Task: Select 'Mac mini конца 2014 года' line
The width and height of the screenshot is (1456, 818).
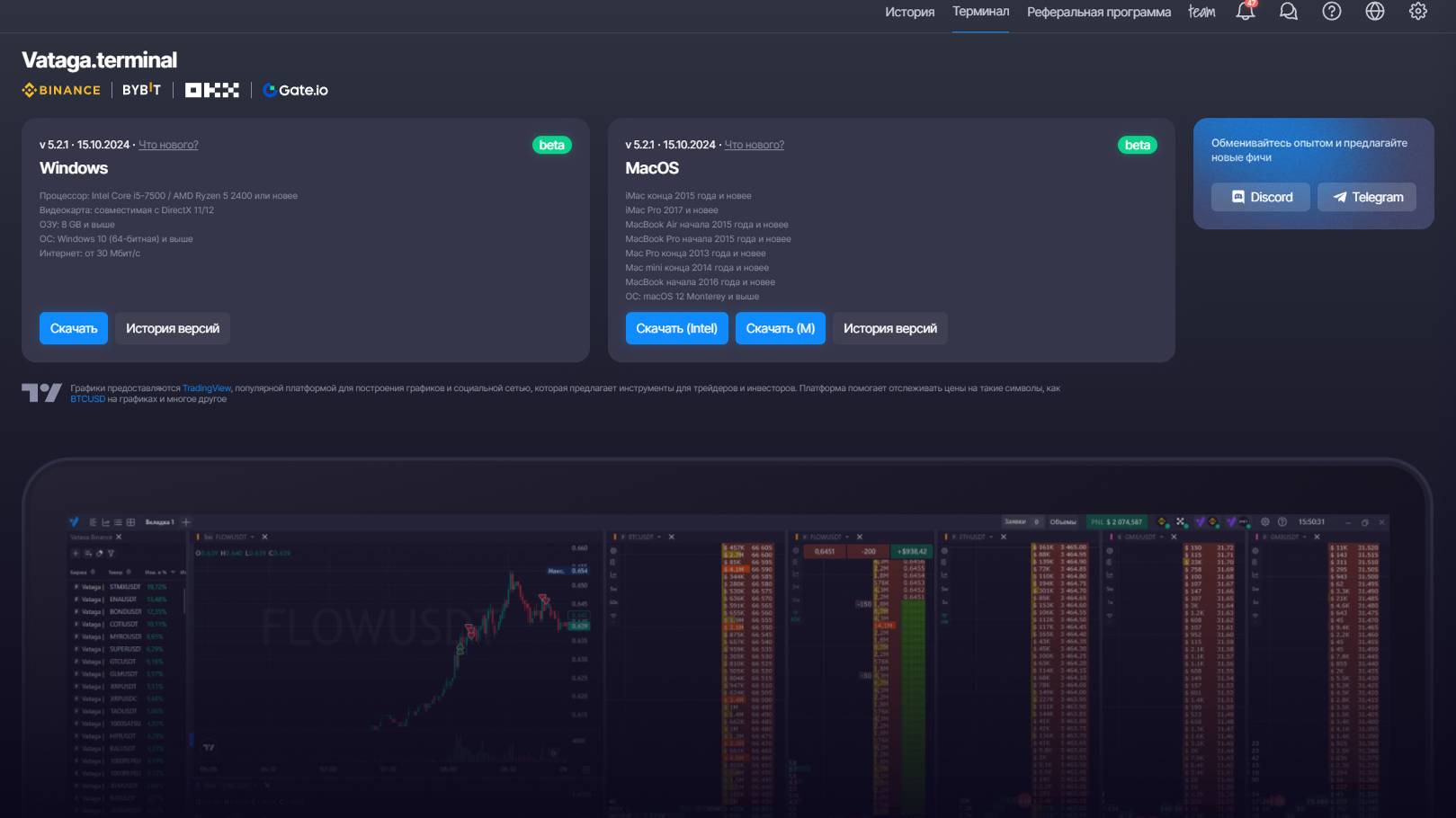Action: coord(697,268)
